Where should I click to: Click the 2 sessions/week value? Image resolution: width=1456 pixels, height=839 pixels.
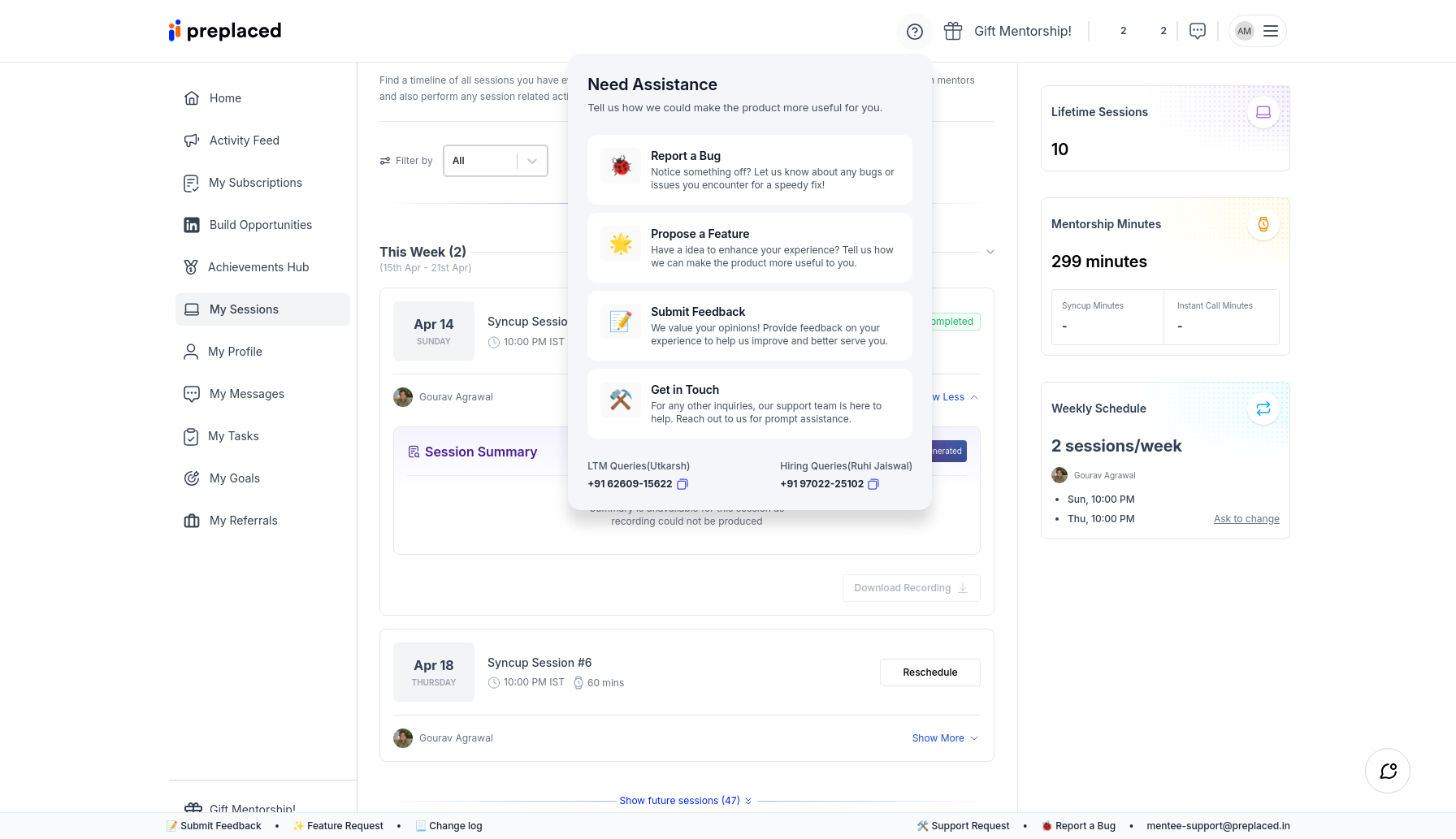1116,446
